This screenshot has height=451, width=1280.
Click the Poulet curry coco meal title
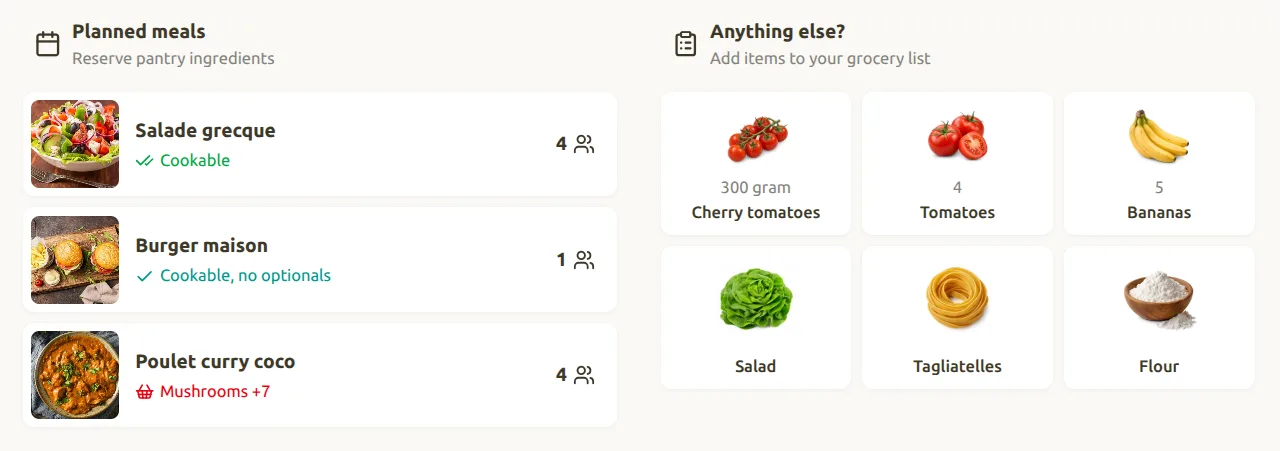point(215,361)
